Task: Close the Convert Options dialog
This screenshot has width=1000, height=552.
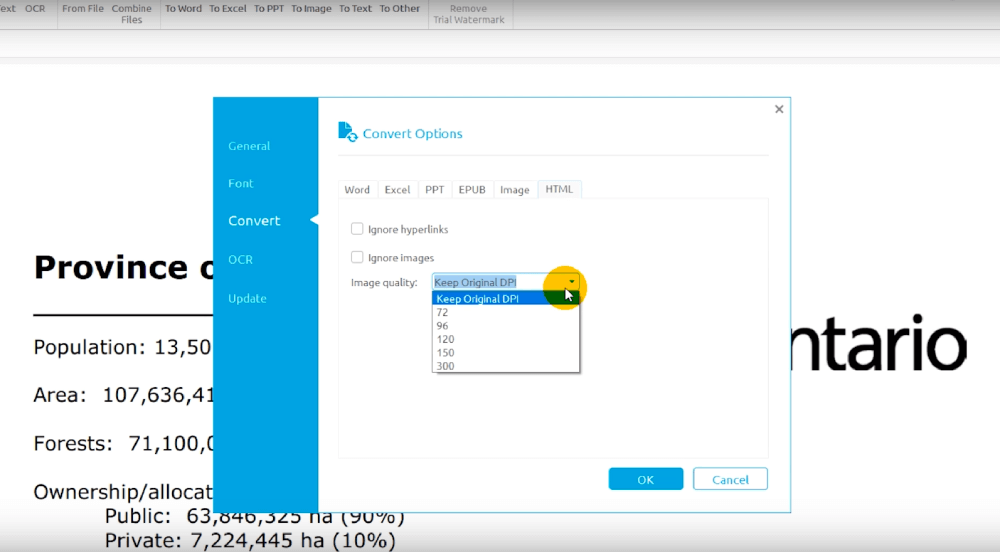Action: click(779, 109)
